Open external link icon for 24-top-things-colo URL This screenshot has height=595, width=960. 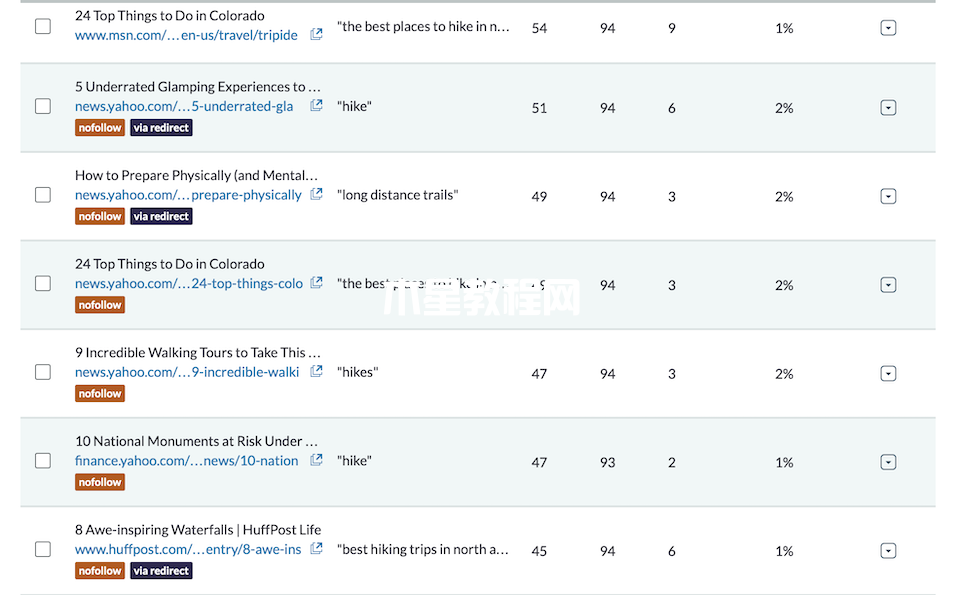click(x=316, y=283)
